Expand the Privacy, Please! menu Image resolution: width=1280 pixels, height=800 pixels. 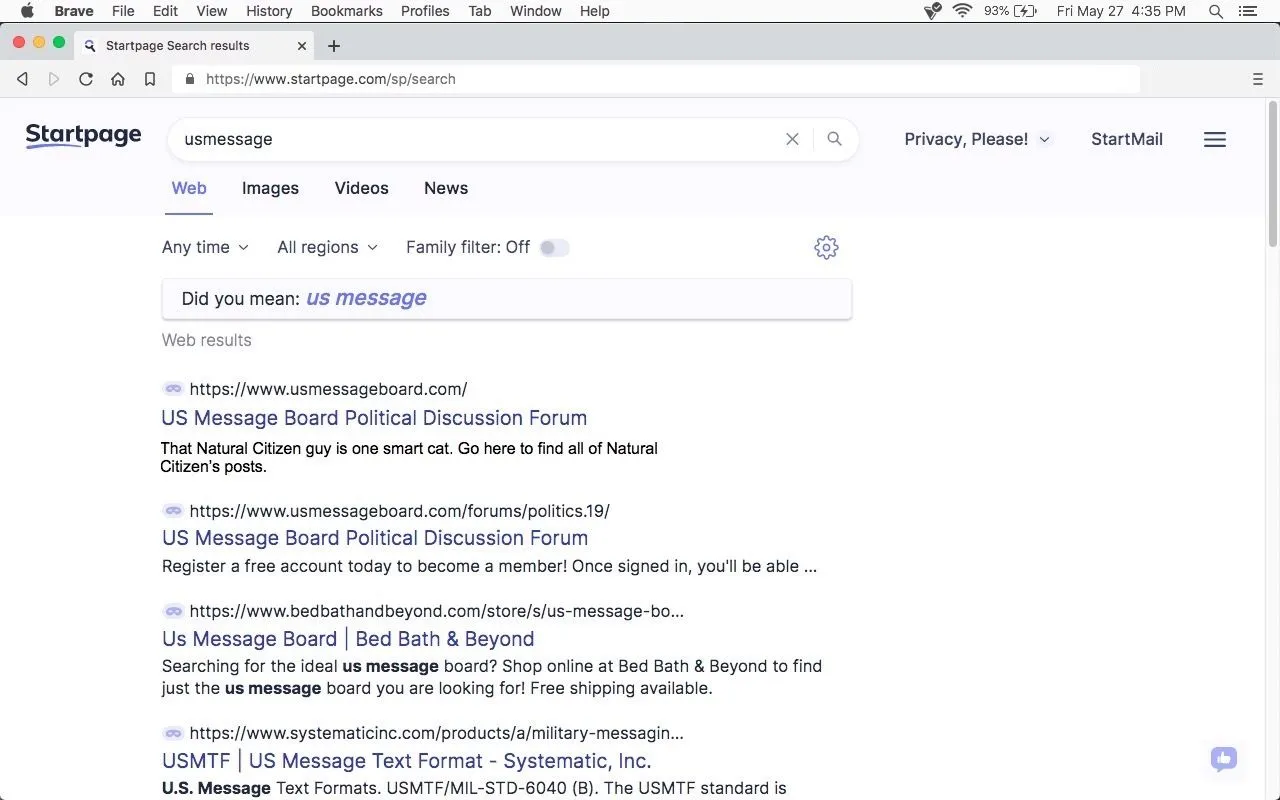coord(976,139)
